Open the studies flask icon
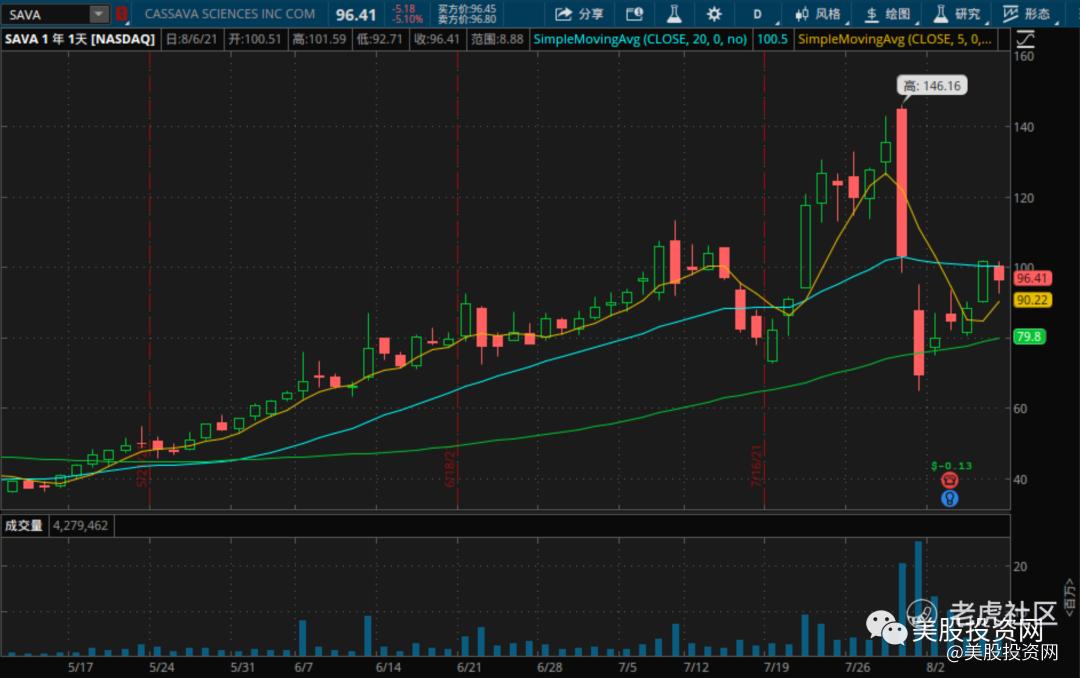The height and width of the screenshot is (678, 1080). (x=674, y=14)
